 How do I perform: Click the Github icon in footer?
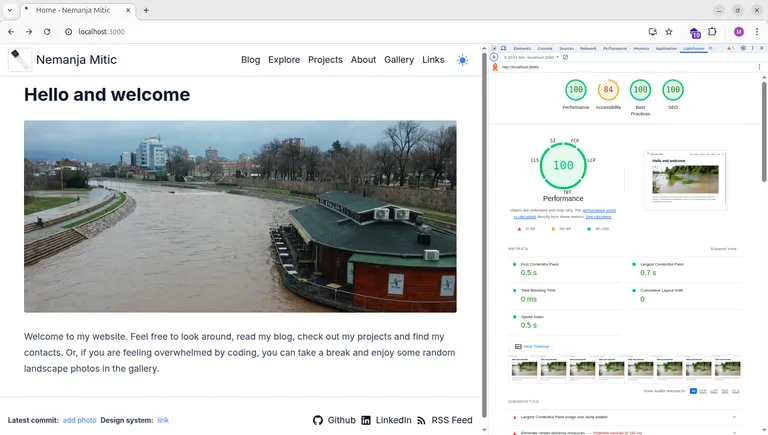[x=318, y=420]
